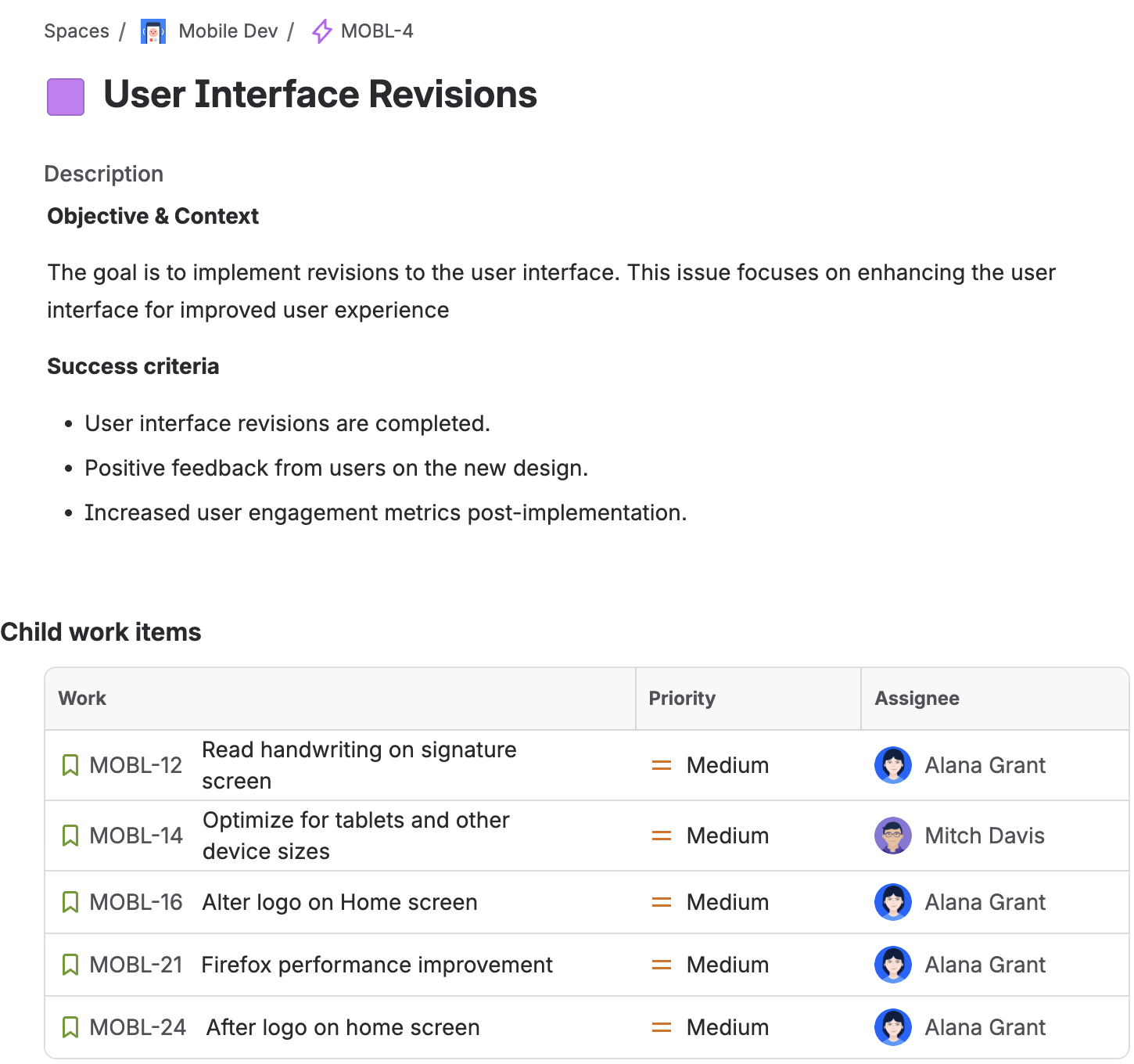The width and height of the screenshot is (1134, 1064).
Task: Sort by the Priority column header
Action: click(x=682, y=699)
